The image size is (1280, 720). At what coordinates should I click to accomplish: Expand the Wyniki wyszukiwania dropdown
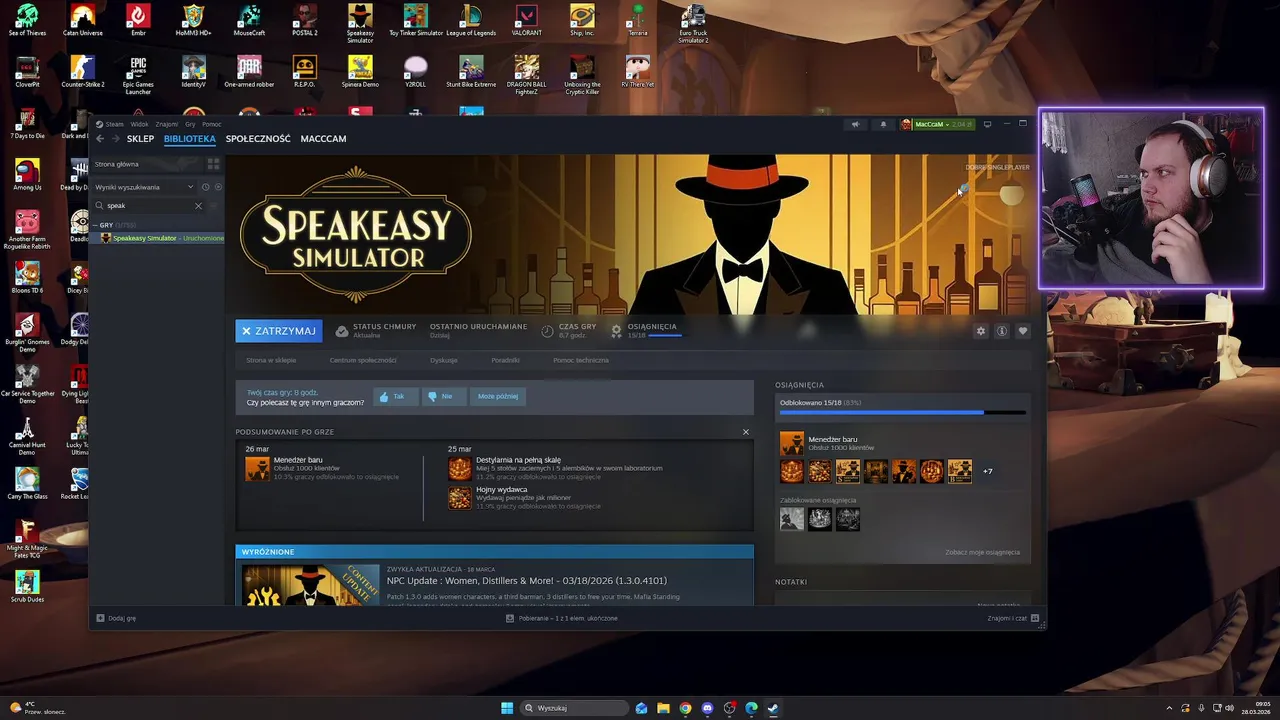(190, 187)
